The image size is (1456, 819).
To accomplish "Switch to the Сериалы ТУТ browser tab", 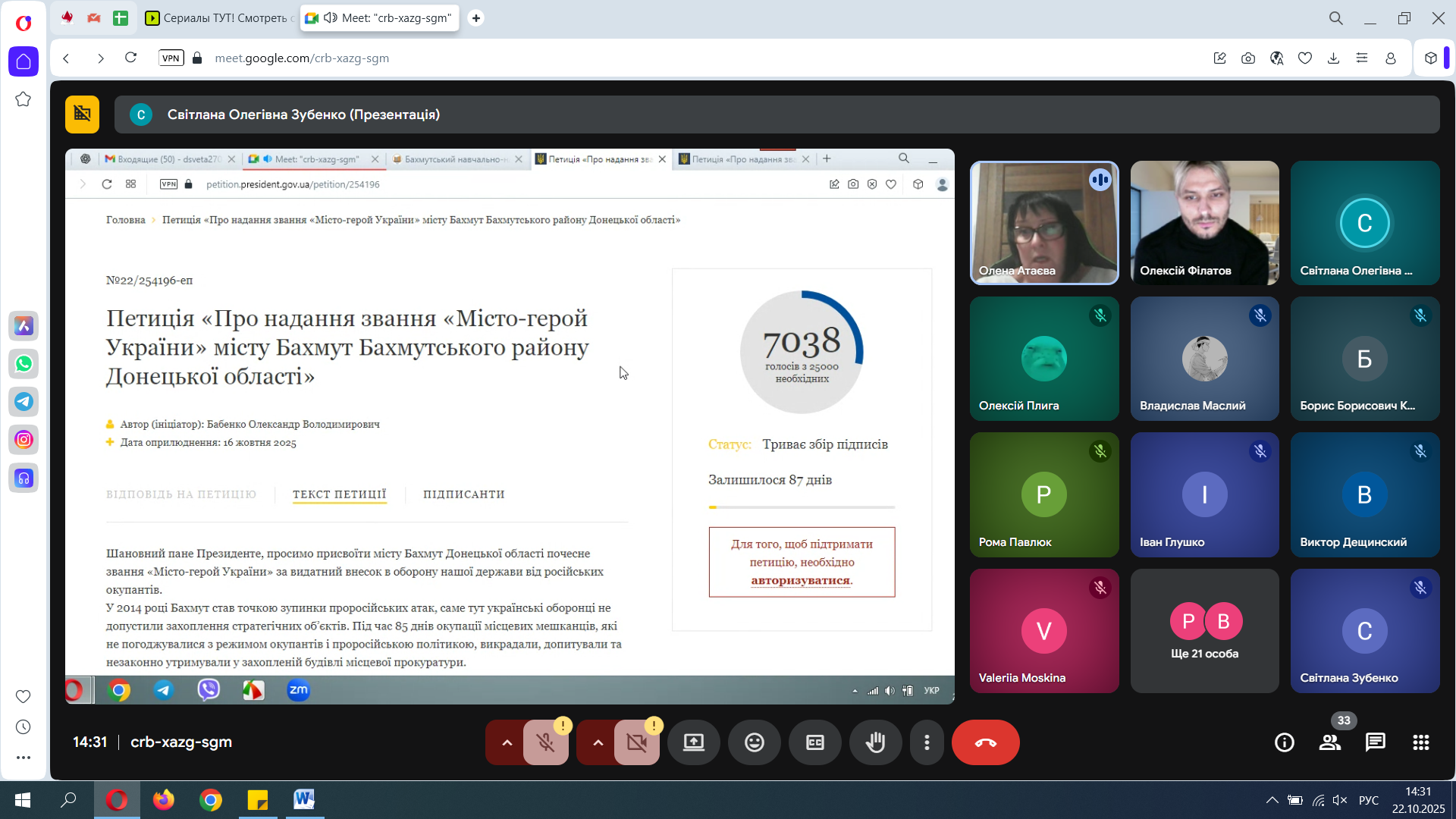I will [x=218, y=17].
